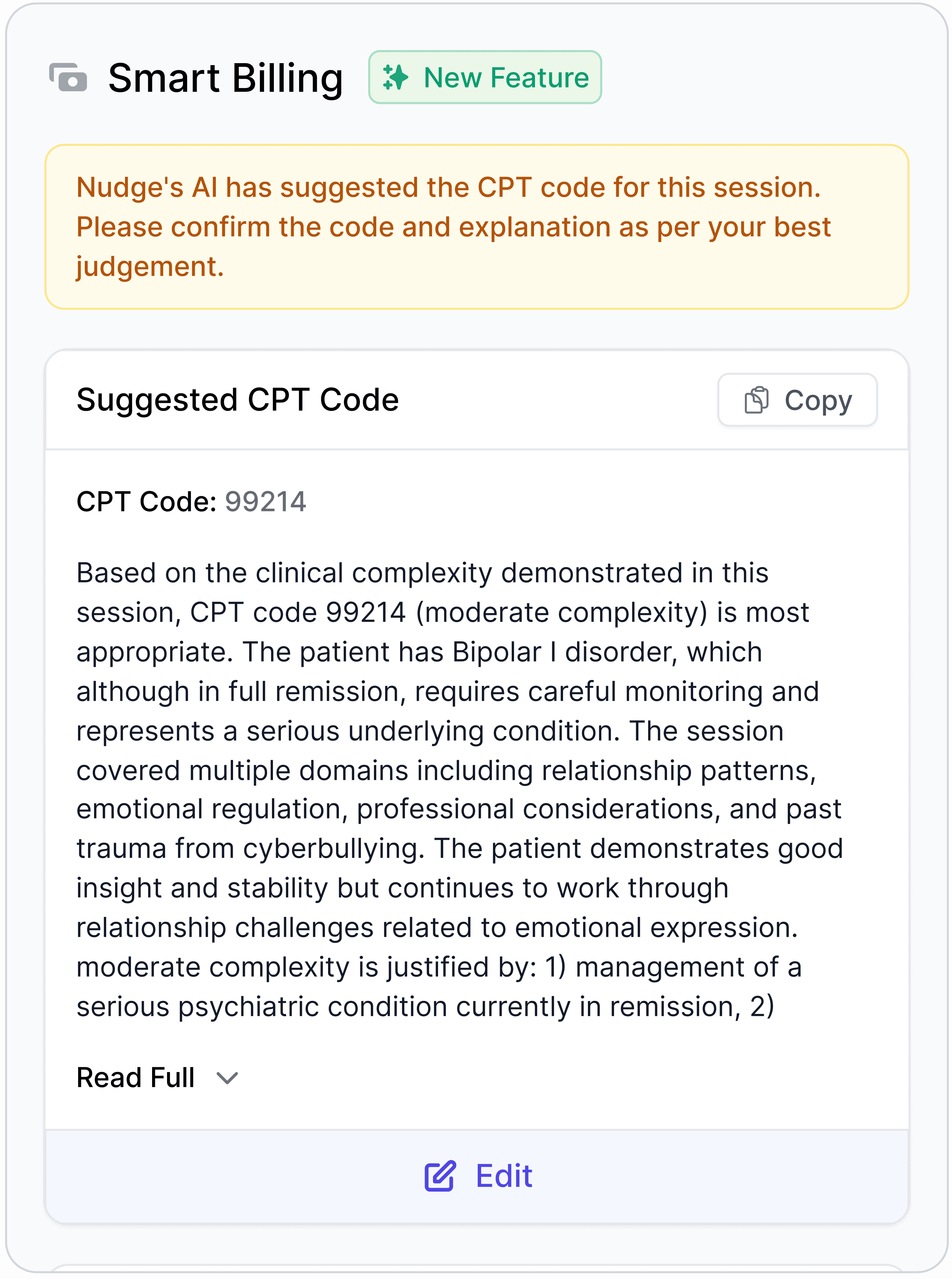Click the Smart Billing title

[226, 78]
